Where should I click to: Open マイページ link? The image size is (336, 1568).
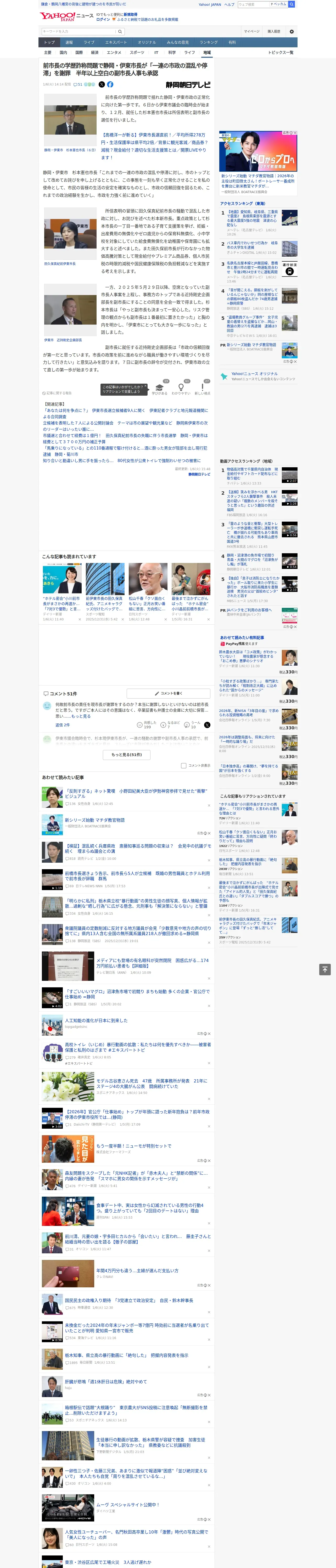(x=252, y=31)
